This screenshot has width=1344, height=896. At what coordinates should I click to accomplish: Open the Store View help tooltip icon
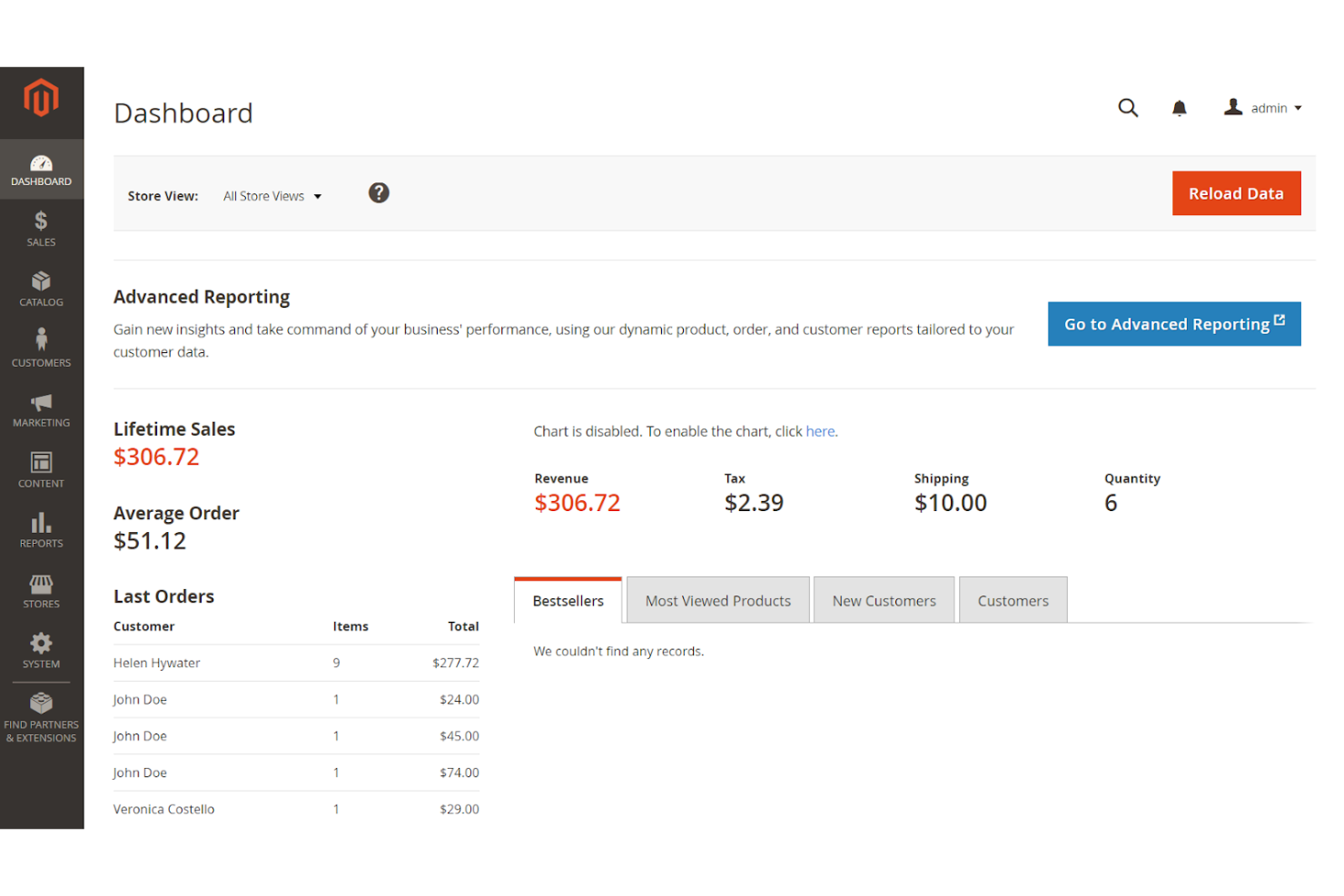379,192
